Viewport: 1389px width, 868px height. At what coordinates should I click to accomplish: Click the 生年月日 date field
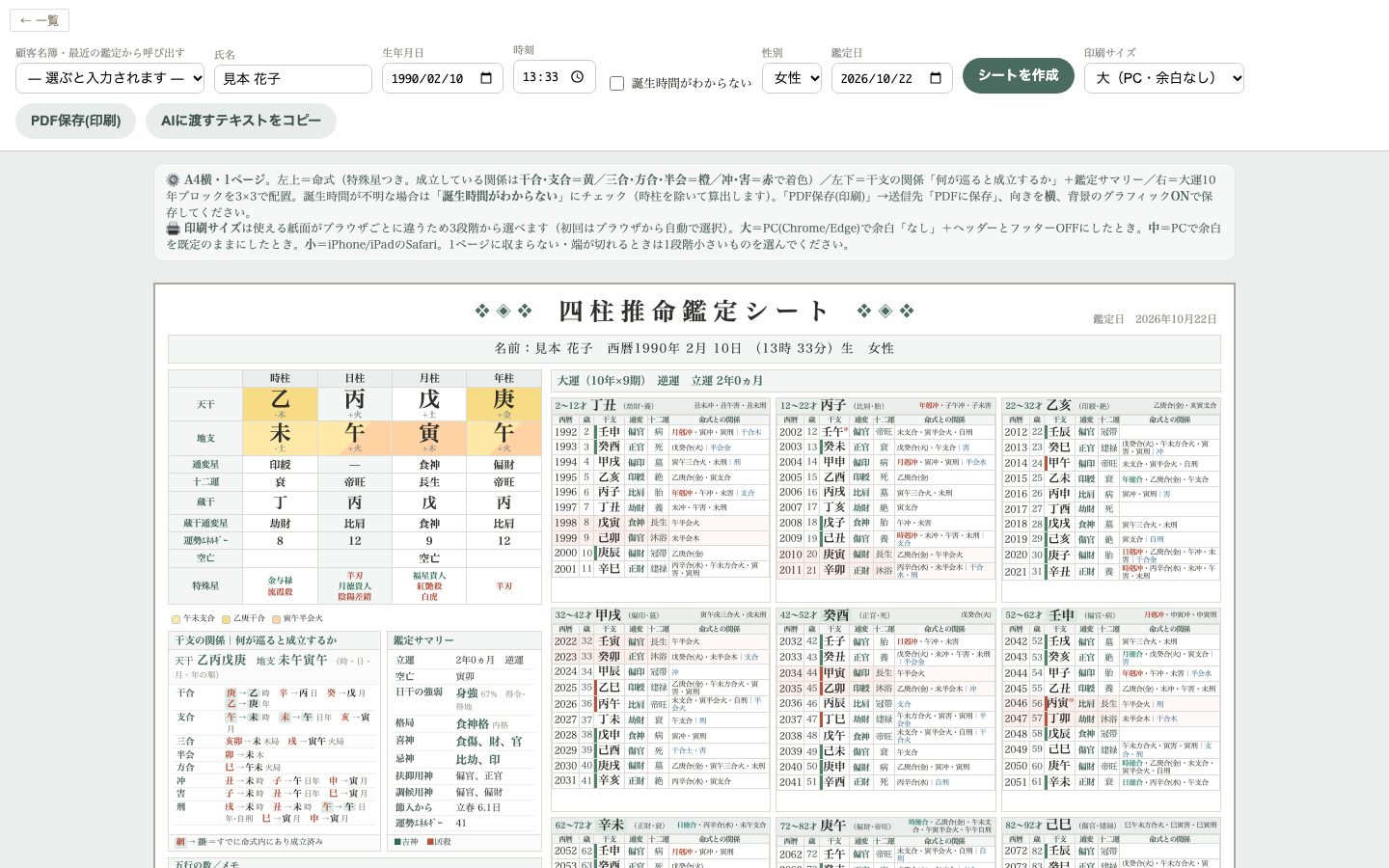443,78
